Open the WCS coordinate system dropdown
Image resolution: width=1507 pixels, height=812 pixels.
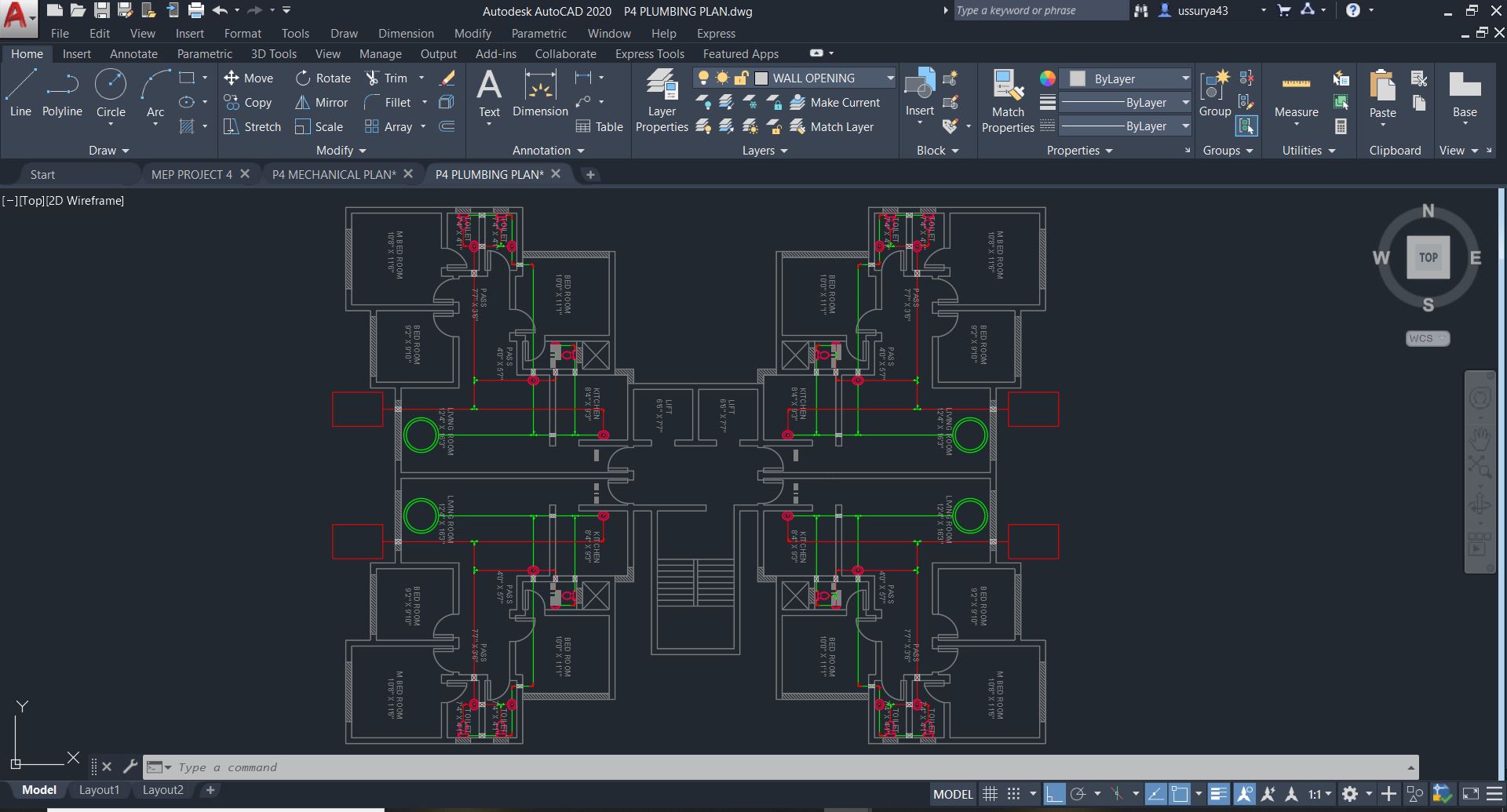[x=1428, y=338]
